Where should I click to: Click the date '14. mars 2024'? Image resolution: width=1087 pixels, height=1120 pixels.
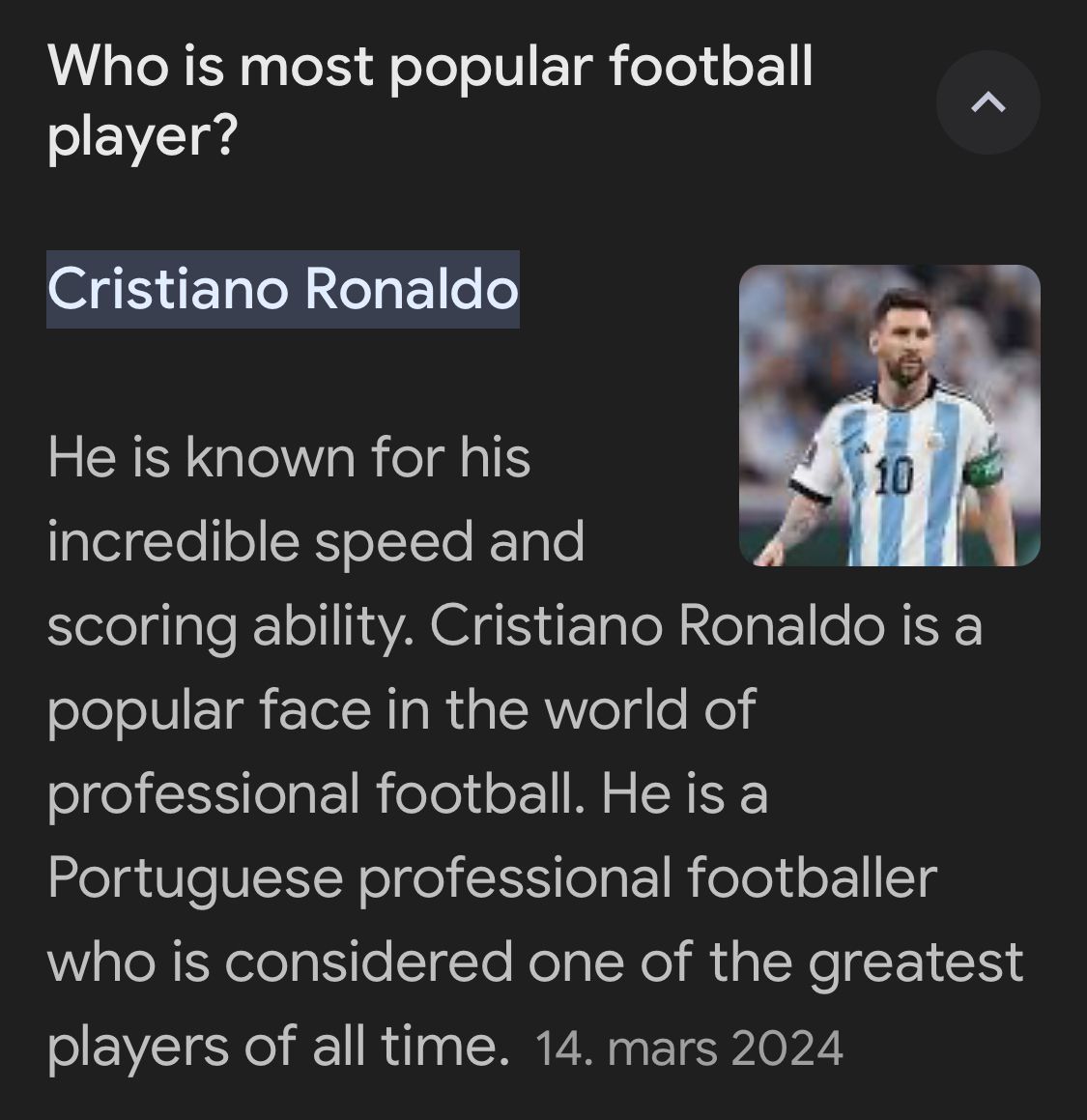(689, 1048)
